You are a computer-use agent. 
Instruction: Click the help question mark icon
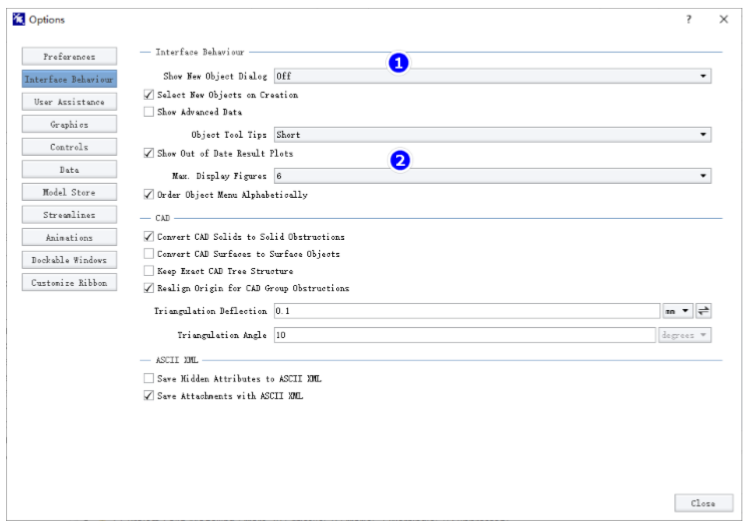point(689,19)
